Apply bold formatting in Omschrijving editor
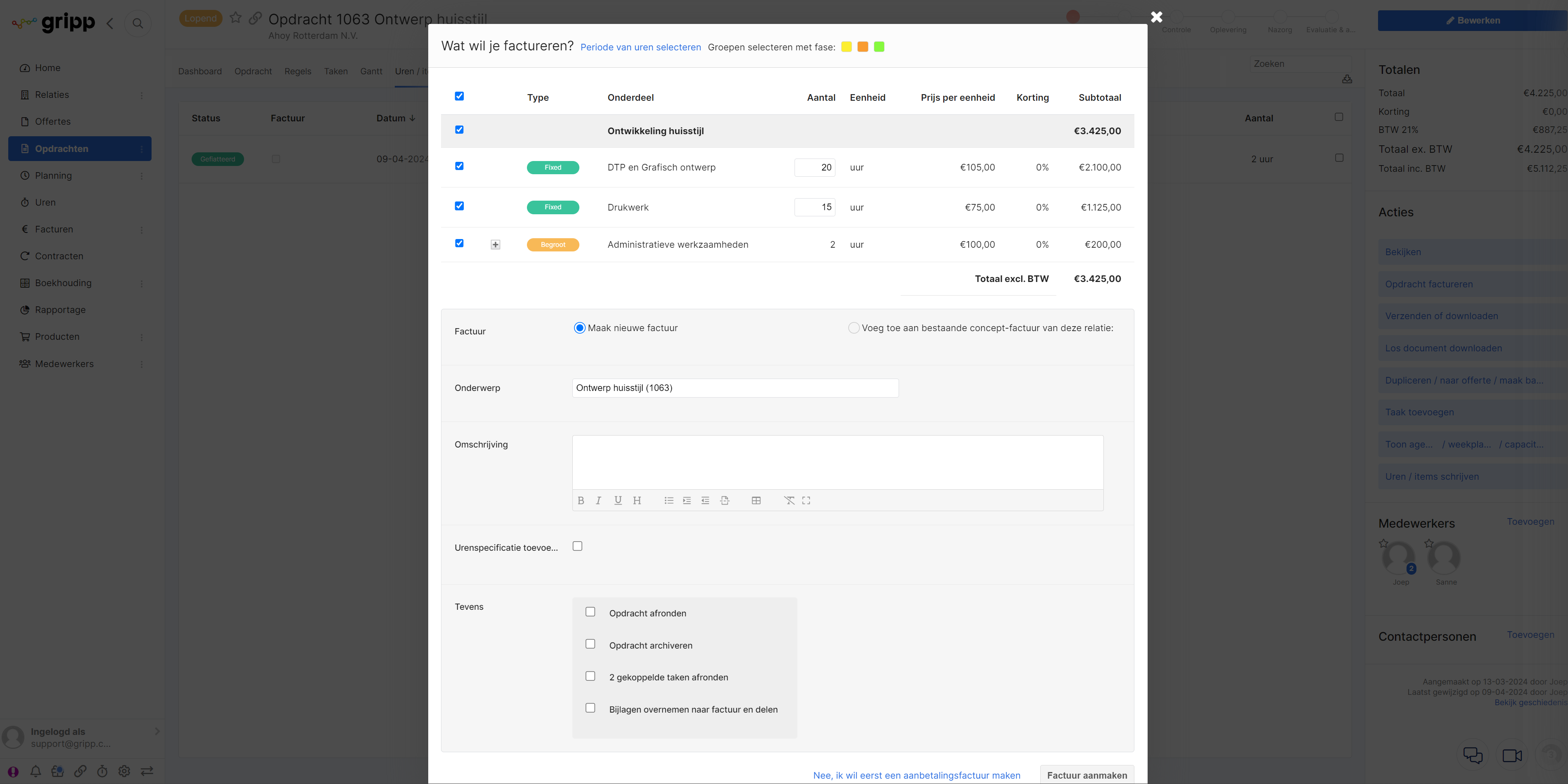Screen dimensions: 1568x784 (581, 500)
